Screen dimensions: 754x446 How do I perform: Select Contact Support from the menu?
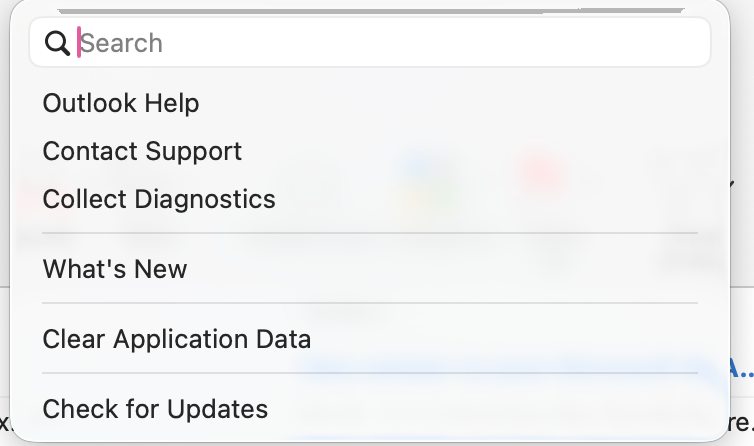click(142, 151)
